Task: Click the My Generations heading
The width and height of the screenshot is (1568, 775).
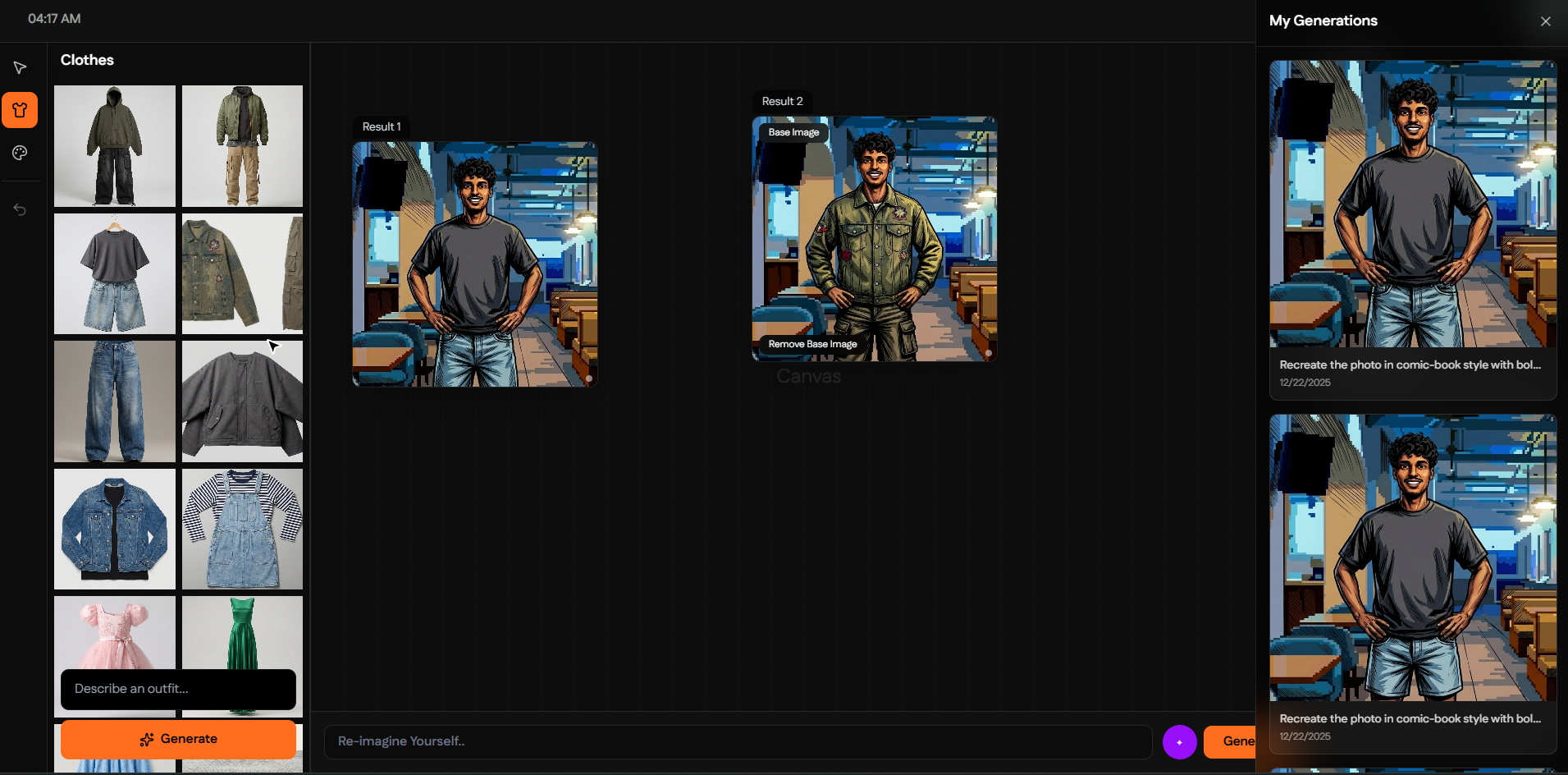Action: [x=1323, y=21]
